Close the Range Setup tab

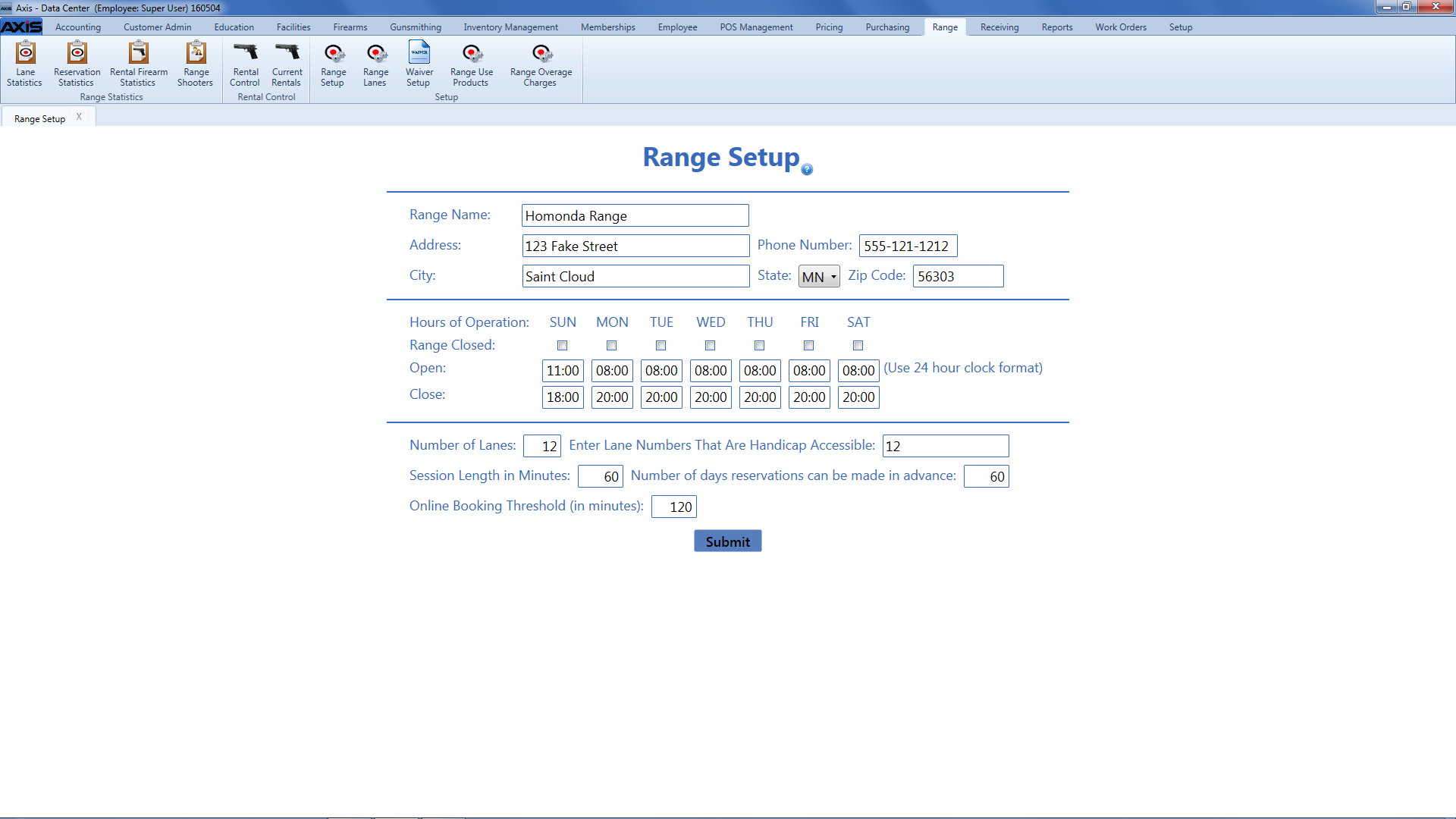point(79,117)
